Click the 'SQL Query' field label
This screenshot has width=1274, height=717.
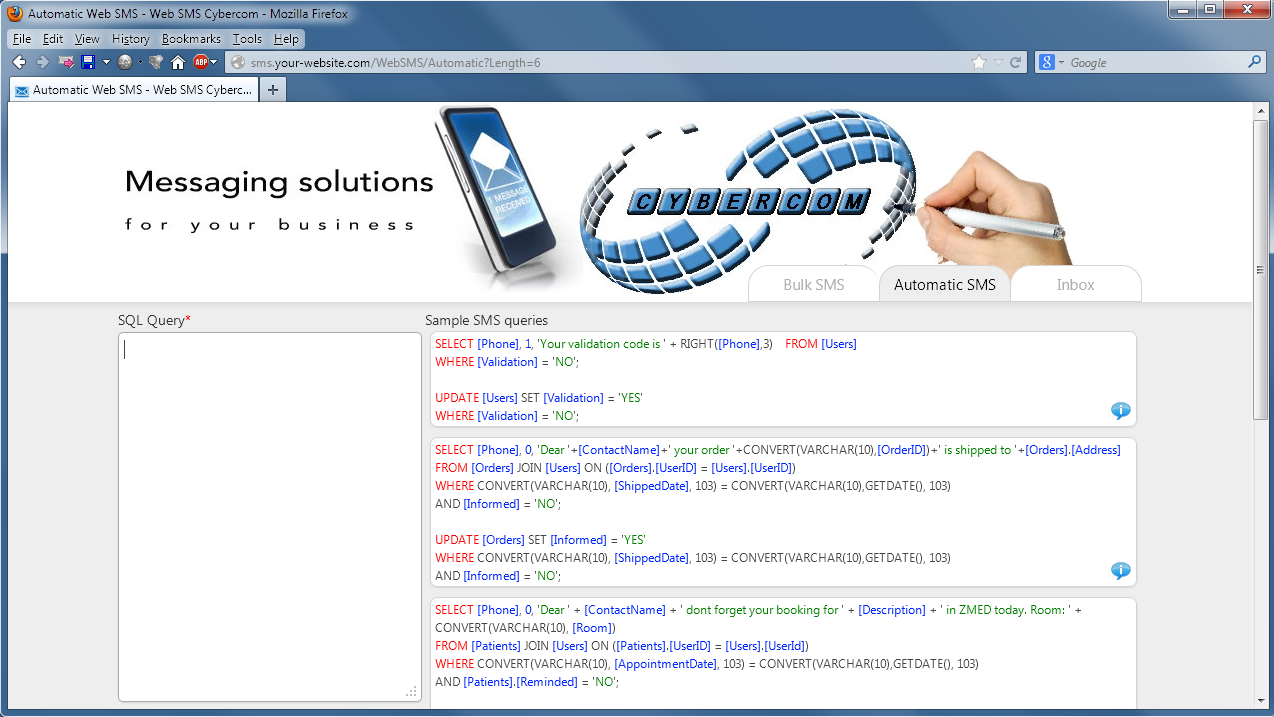(x=154, y=320)
